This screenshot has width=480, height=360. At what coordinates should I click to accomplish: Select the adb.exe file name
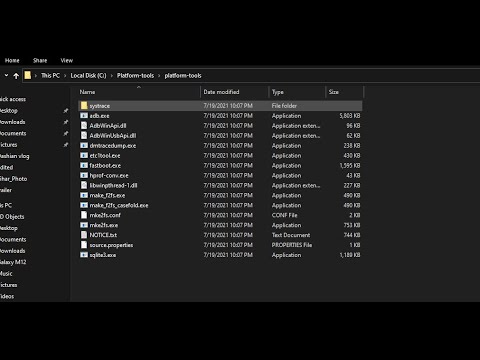[x=99, y=116]
